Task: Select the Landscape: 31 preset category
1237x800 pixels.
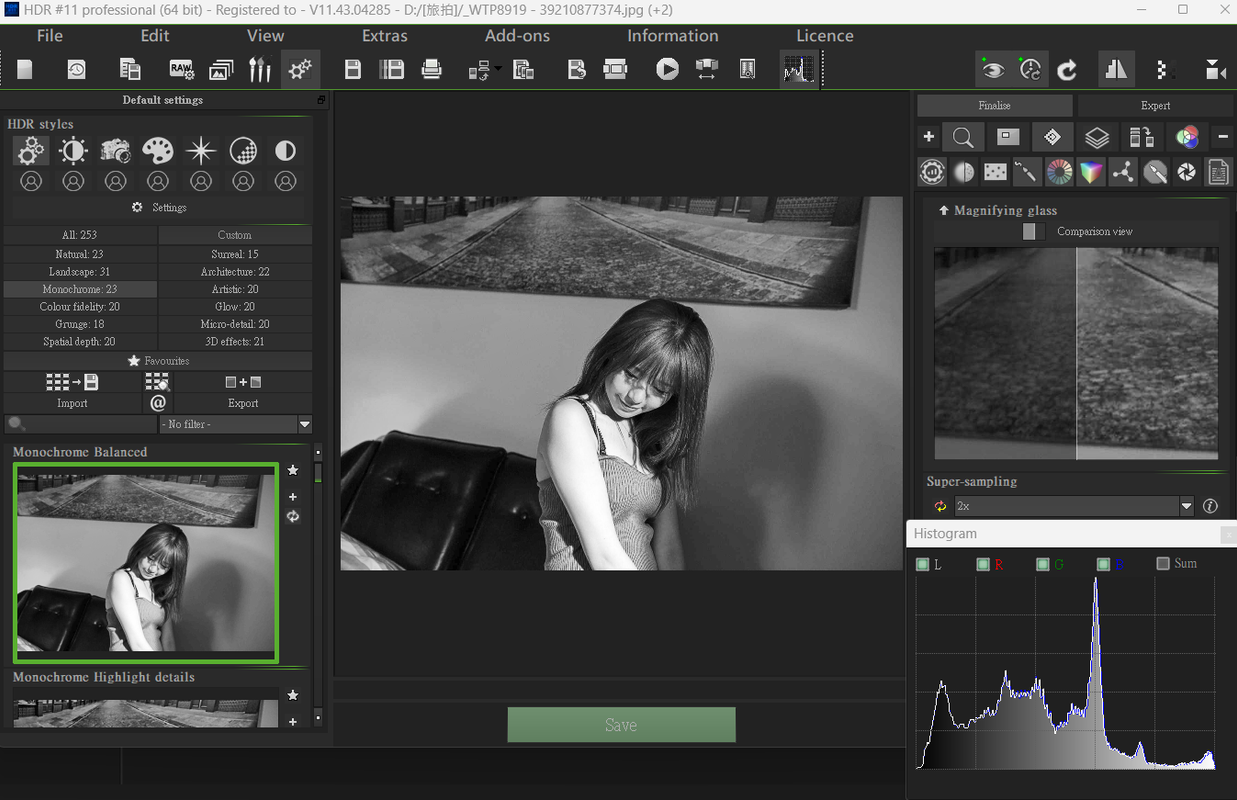Action: point(80,272)
